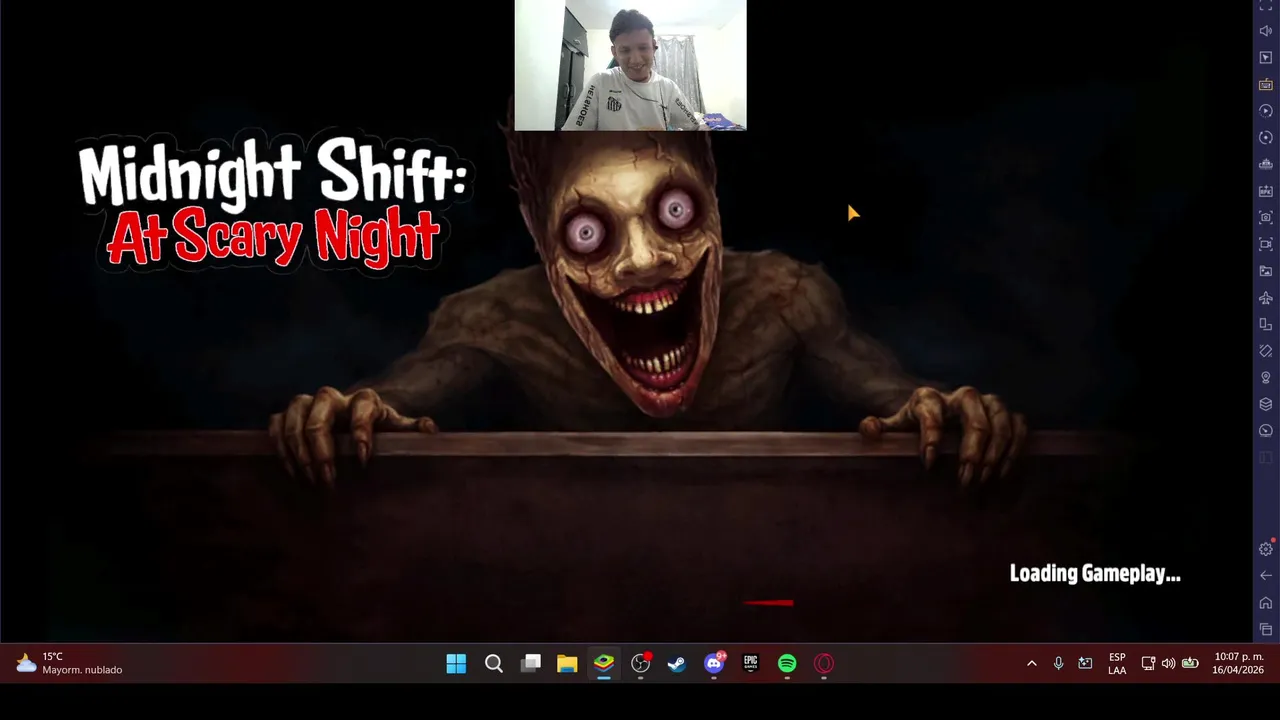
Task: Switch to OBS Studio from taskbar
Action: coord(641,664)
